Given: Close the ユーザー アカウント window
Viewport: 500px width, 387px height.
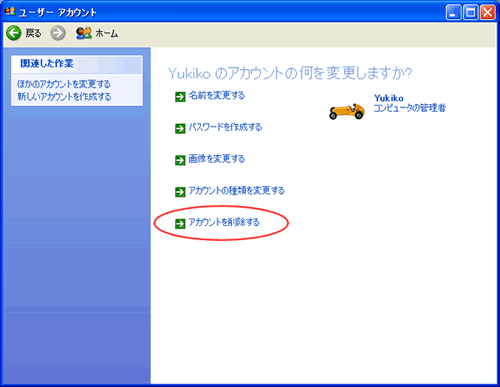Looking at the screenshot, I should tap(488, 13).
